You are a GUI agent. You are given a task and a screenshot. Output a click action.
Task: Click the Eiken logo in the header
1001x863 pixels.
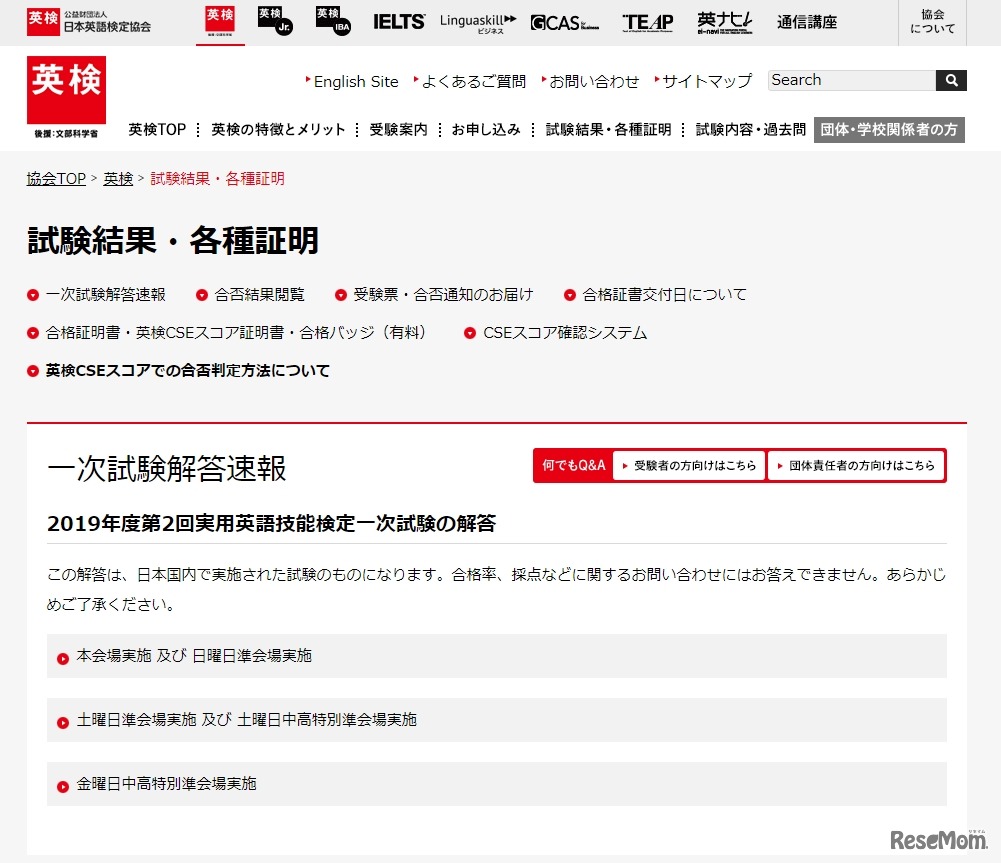[66, 92]
